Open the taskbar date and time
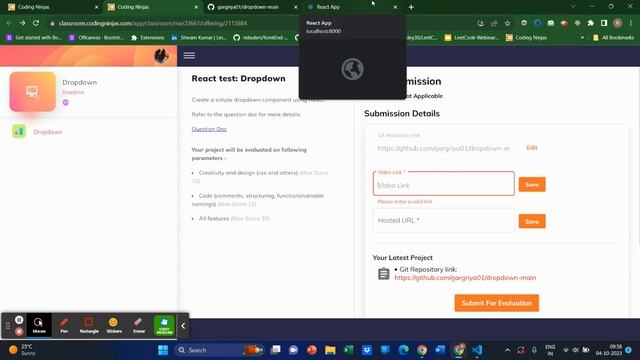Screen dimensions: 640x360 (x=609, y=350)
